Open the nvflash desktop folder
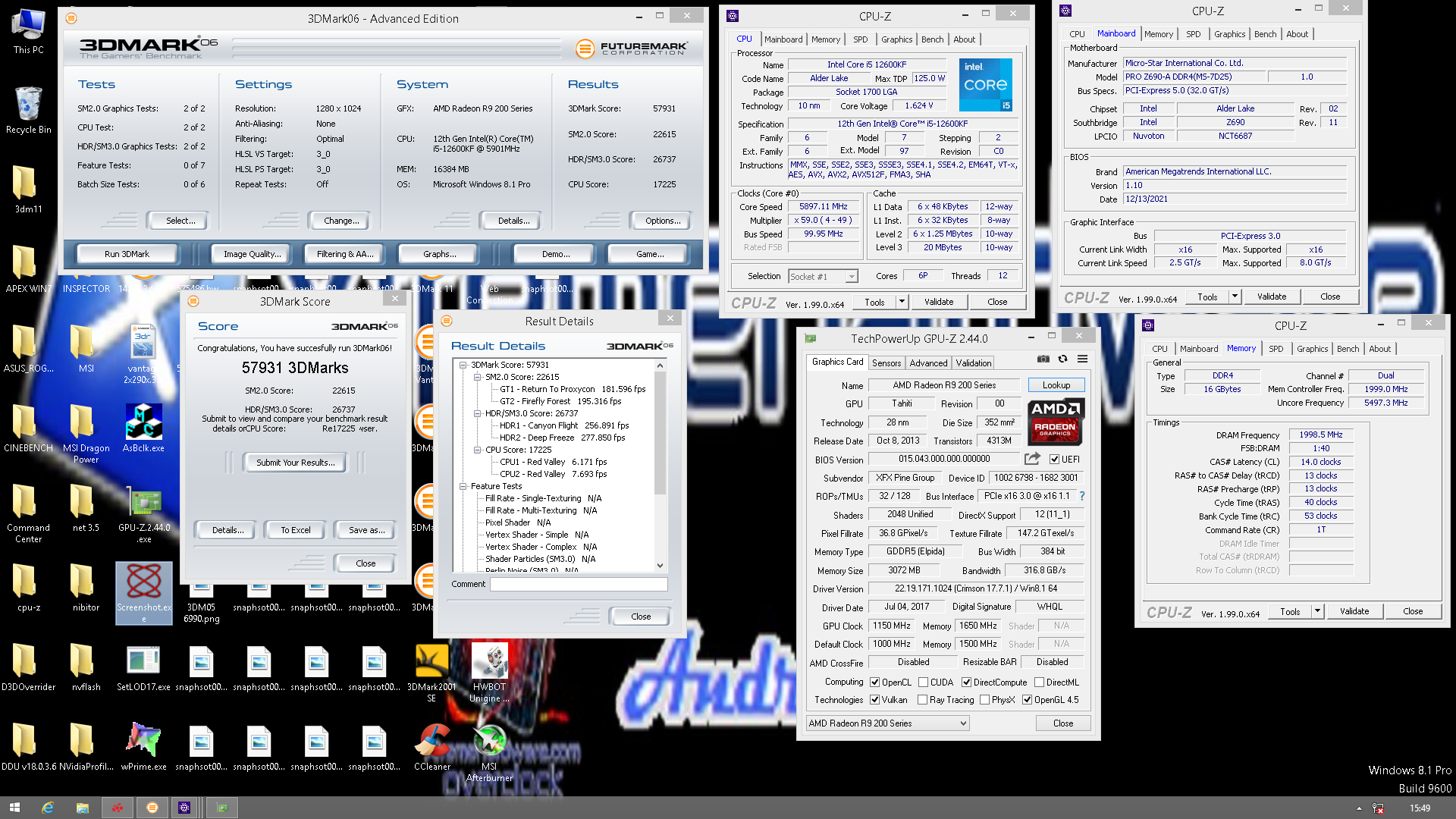The width and height of the screenshot is (1456, 819). 86,667
